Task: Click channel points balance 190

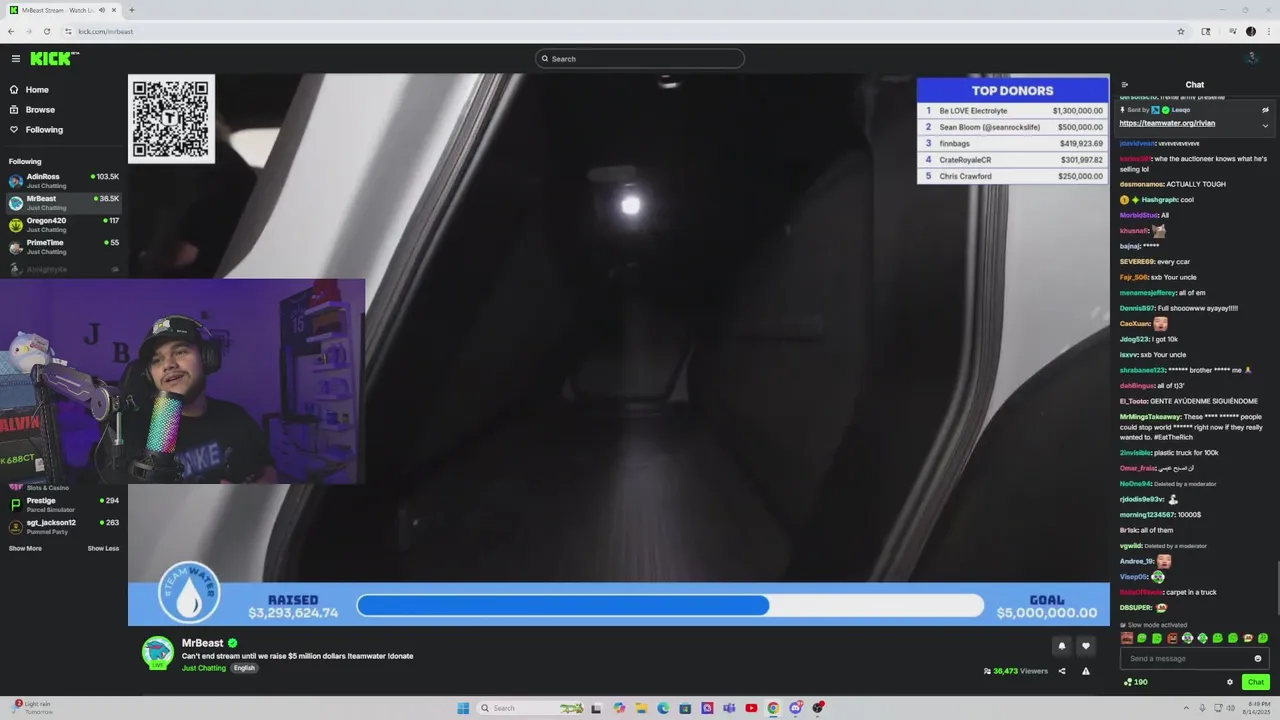Action: (x=1136, y=682)
